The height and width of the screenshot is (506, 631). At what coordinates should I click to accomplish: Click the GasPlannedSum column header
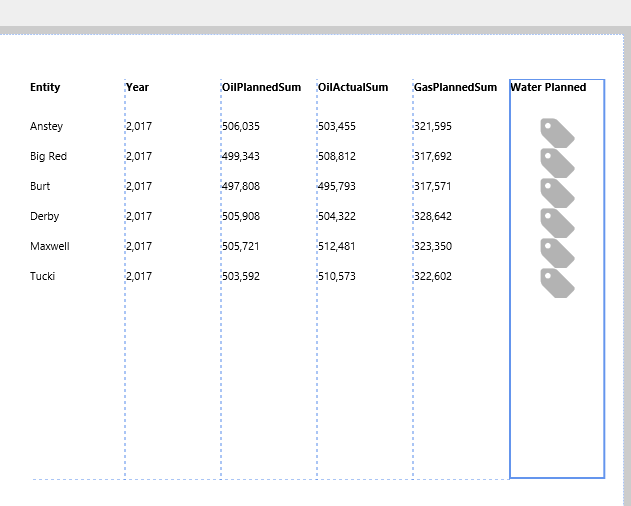[455, 87]
